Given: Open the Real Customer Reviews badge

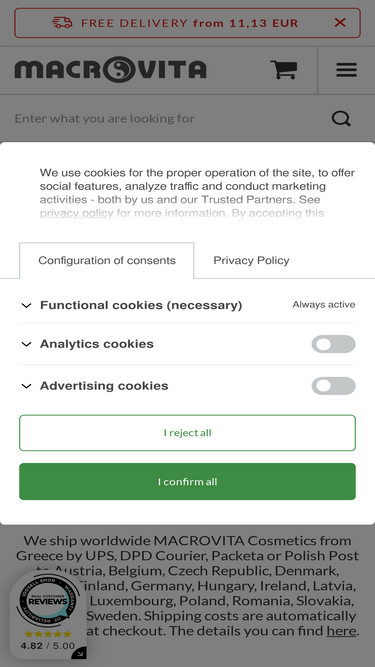Looking at the screenshot, I should pos(48,600).
